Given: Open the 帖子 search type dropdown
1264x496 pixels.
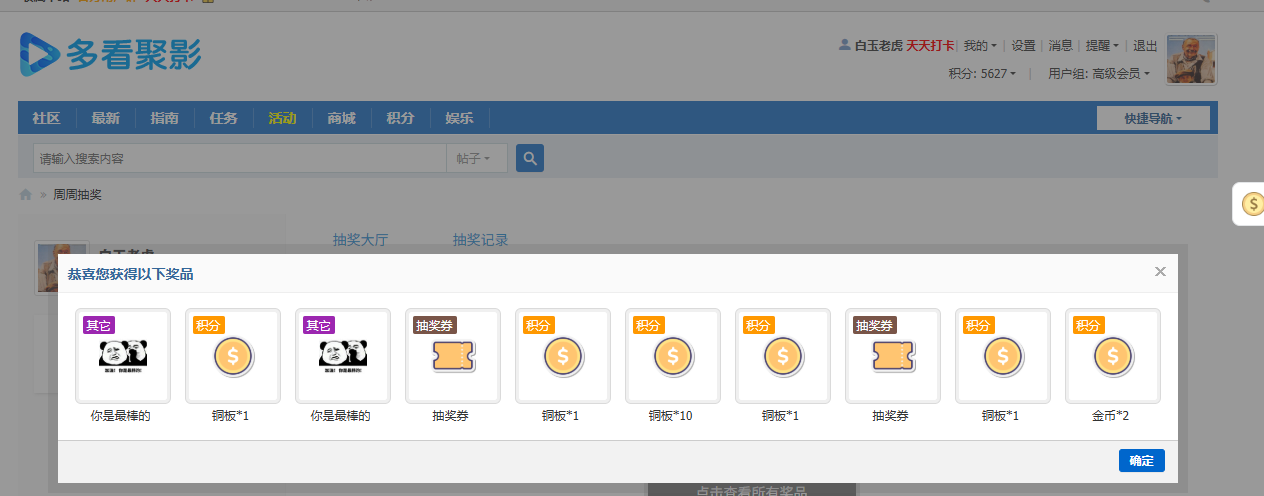Looking at the screenshot, I should 474,158.
